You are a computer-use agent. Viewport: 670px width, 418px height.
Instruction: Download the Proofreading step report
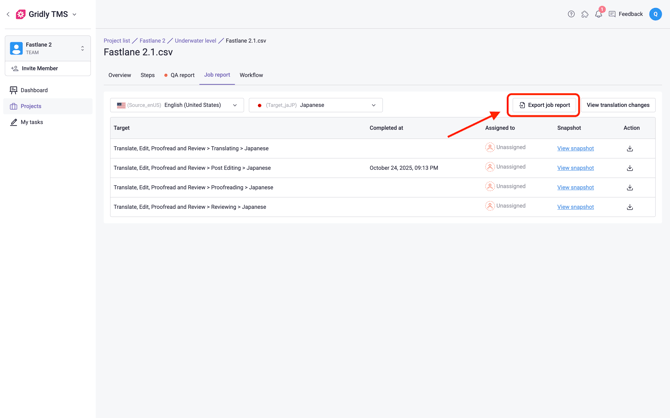click(x=630, y=187)
